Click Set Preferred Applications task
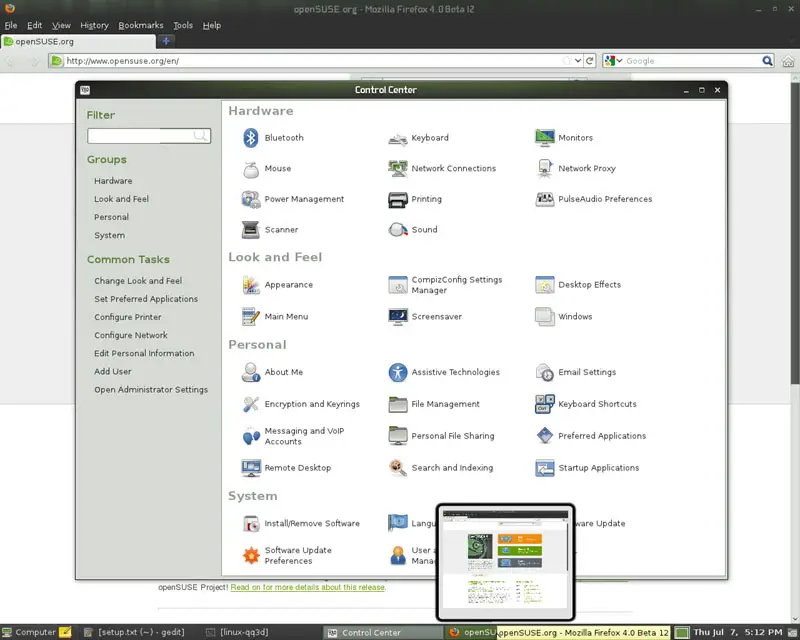Screen dimensions: 800x640 coord(145,299)
